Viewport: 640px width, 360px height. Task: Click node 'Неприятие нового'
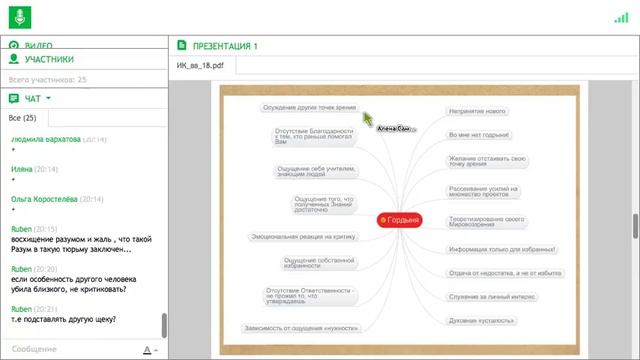[x=477, y=111]
